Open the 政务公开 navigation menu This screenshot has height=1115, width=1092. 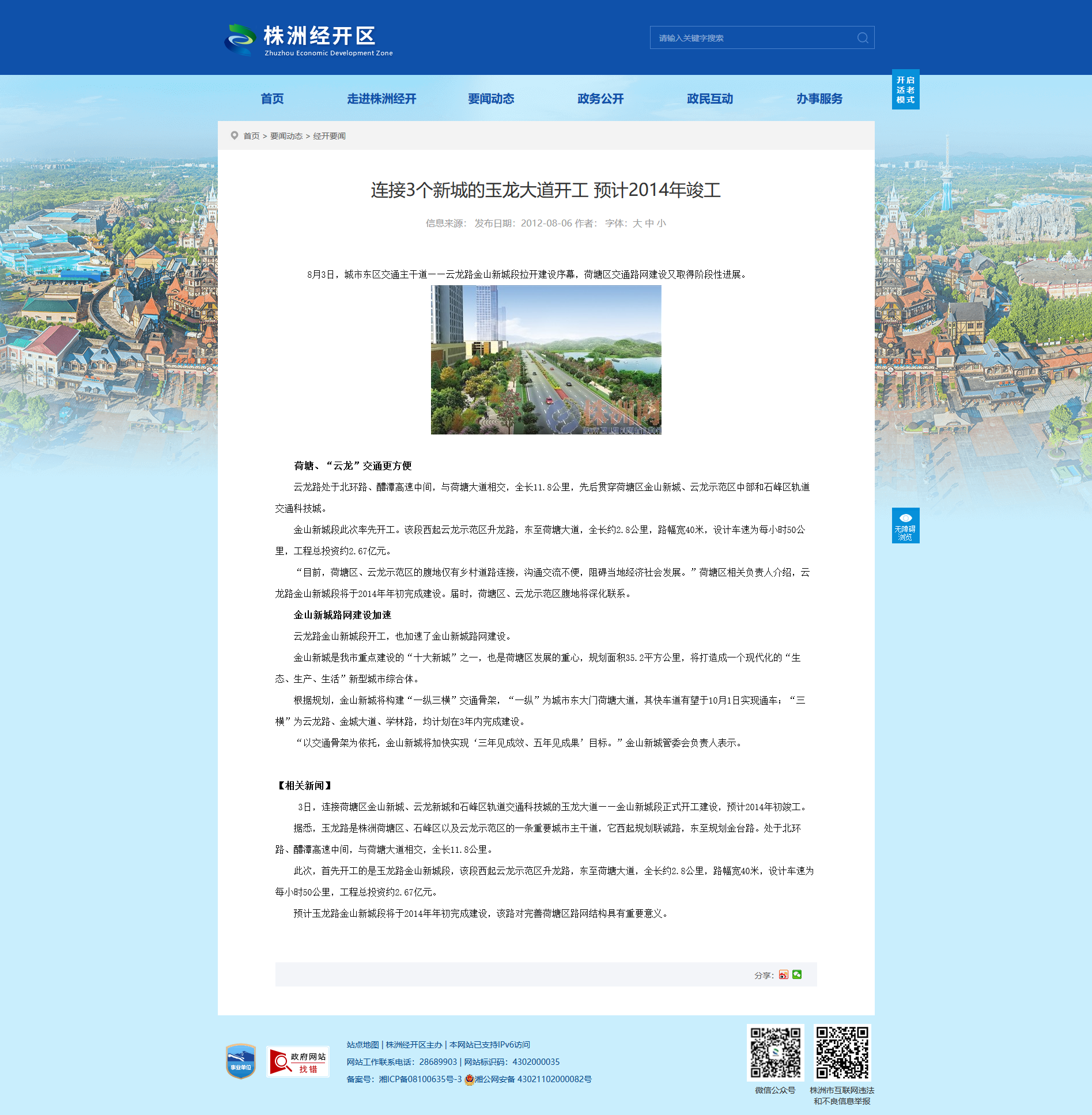pyautogui.click(x=600, y=99)
